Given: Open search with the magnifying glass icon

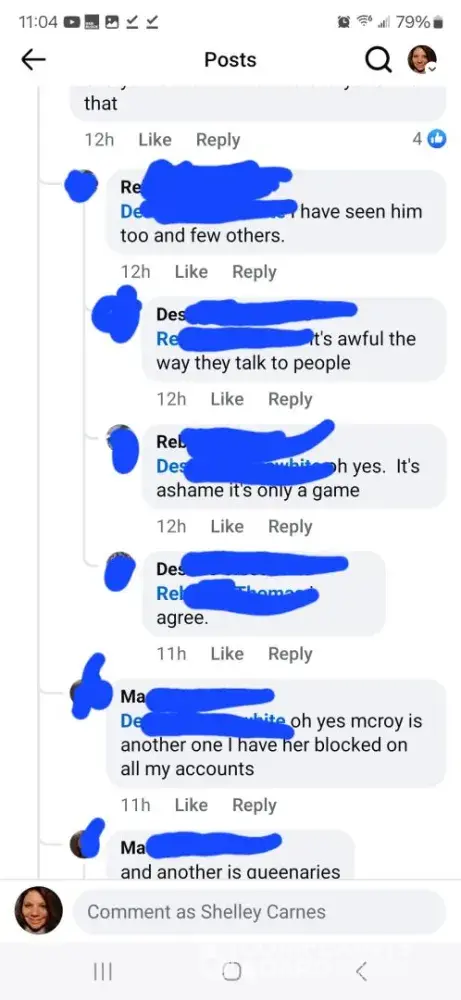Looking at the screenshot, I should [x=378, y=61].
